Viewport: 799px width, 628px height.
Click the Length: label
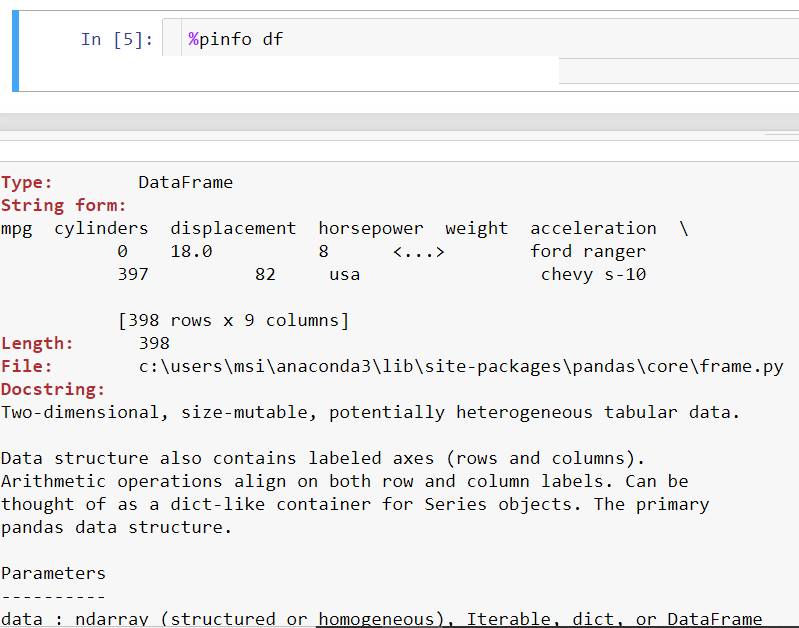coord(37,344)
